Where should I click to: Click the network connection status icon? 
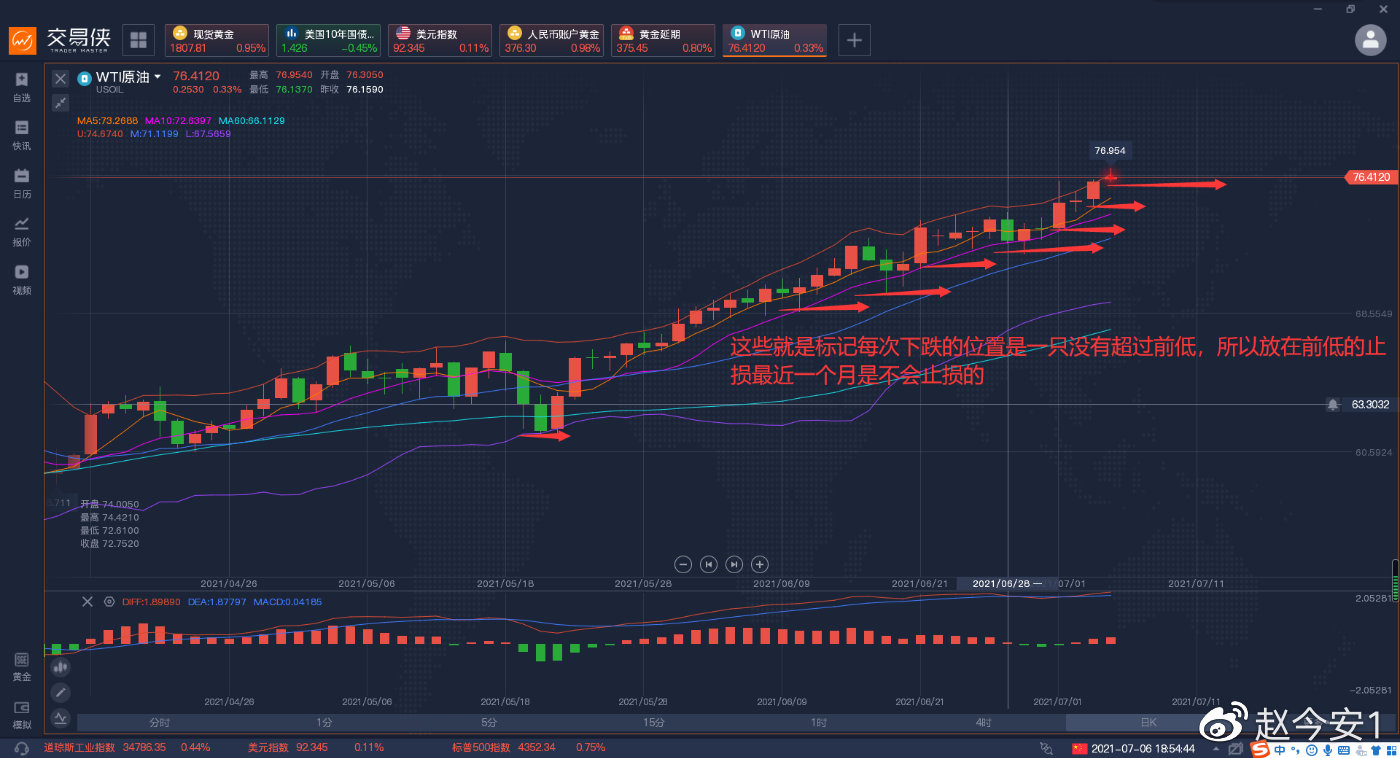click(x=1046, y=748)
